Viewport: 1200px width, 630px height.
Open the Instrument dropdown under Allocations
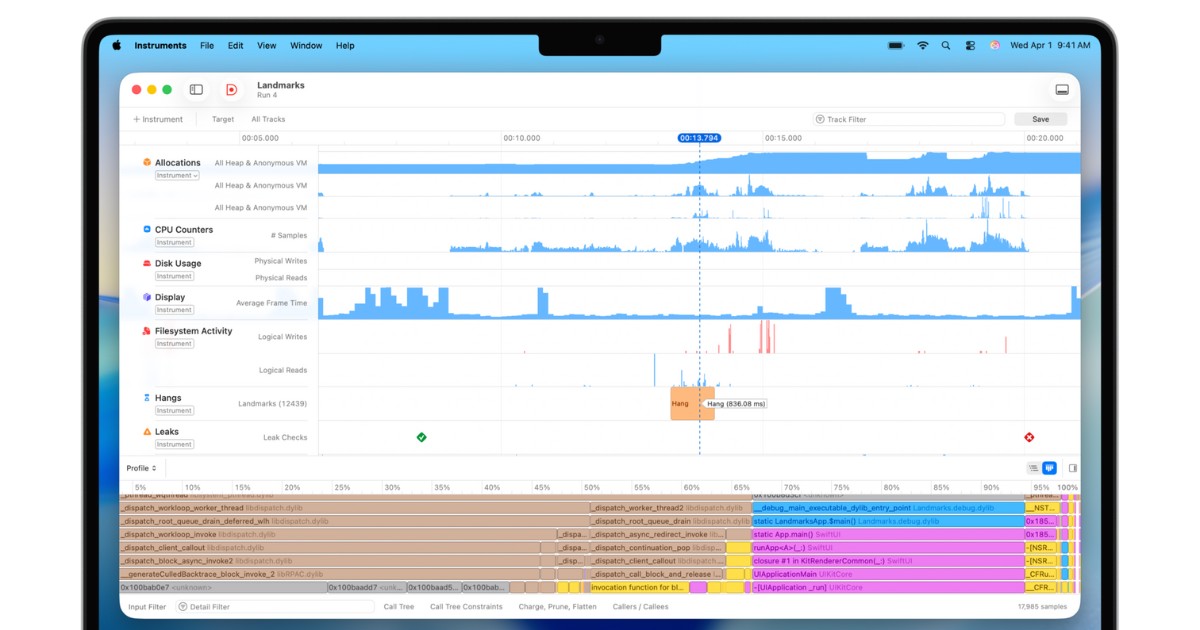(176, 176)
